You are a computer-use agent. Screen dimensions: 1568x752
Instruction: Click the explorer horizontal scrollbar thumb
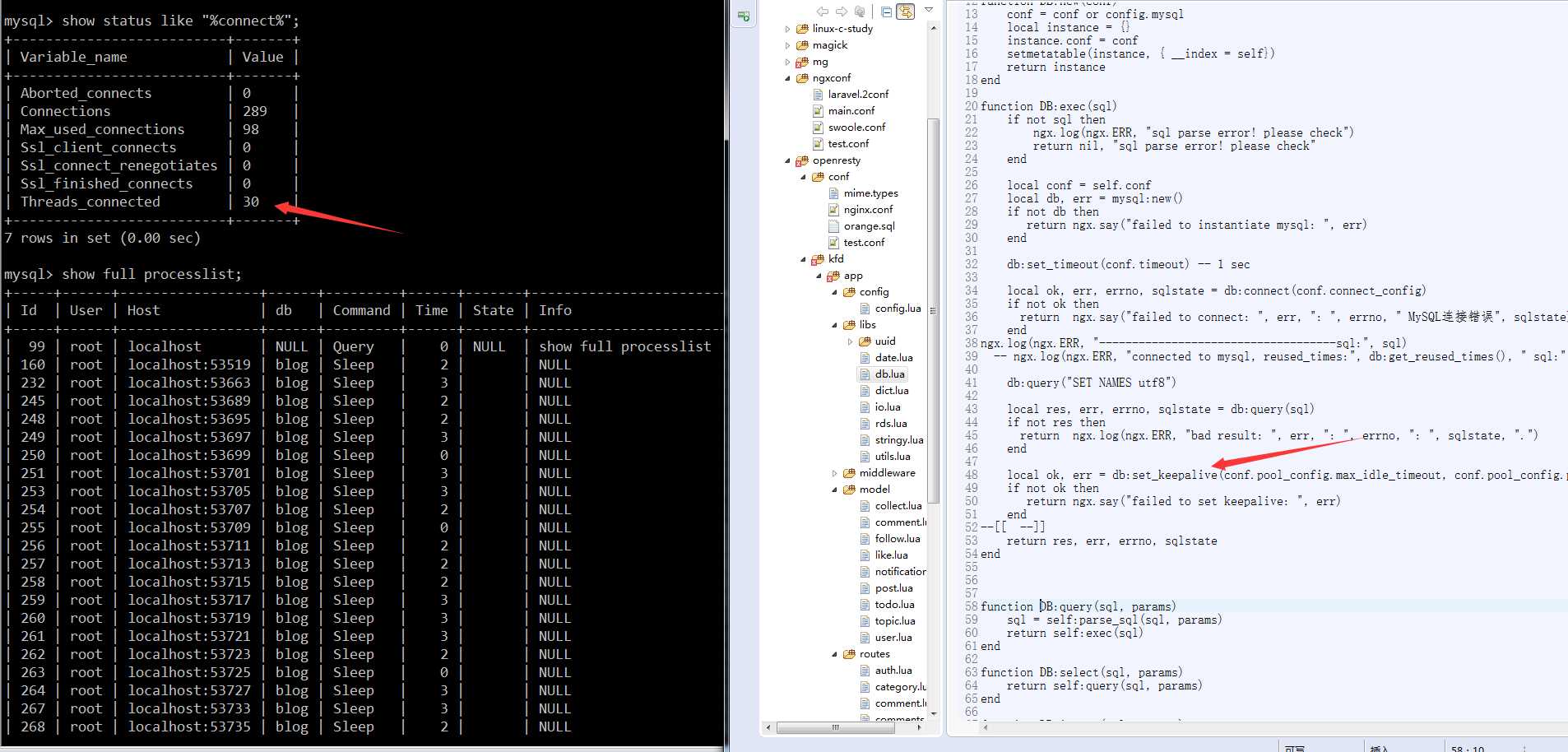836,727
